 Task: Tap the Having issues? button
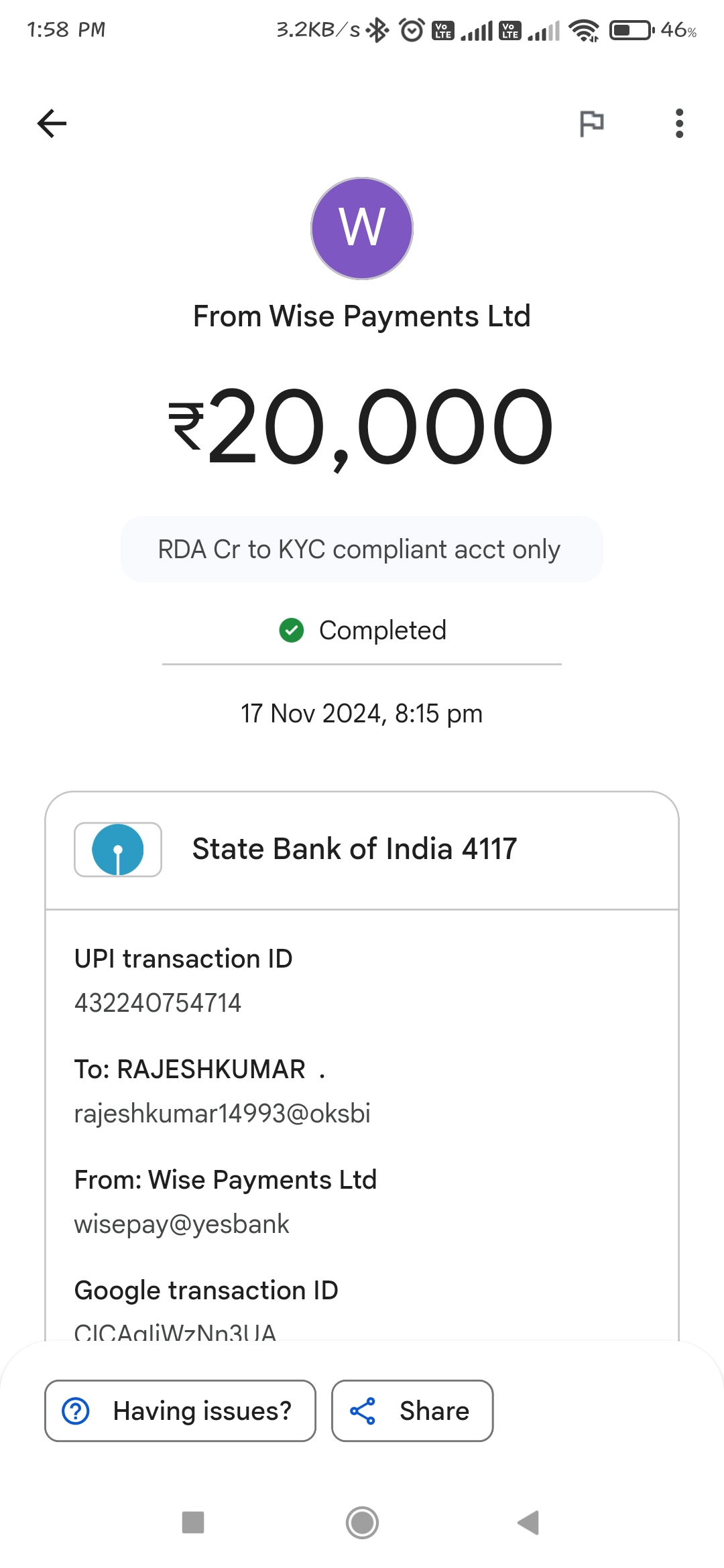(x=180, y=1411)
